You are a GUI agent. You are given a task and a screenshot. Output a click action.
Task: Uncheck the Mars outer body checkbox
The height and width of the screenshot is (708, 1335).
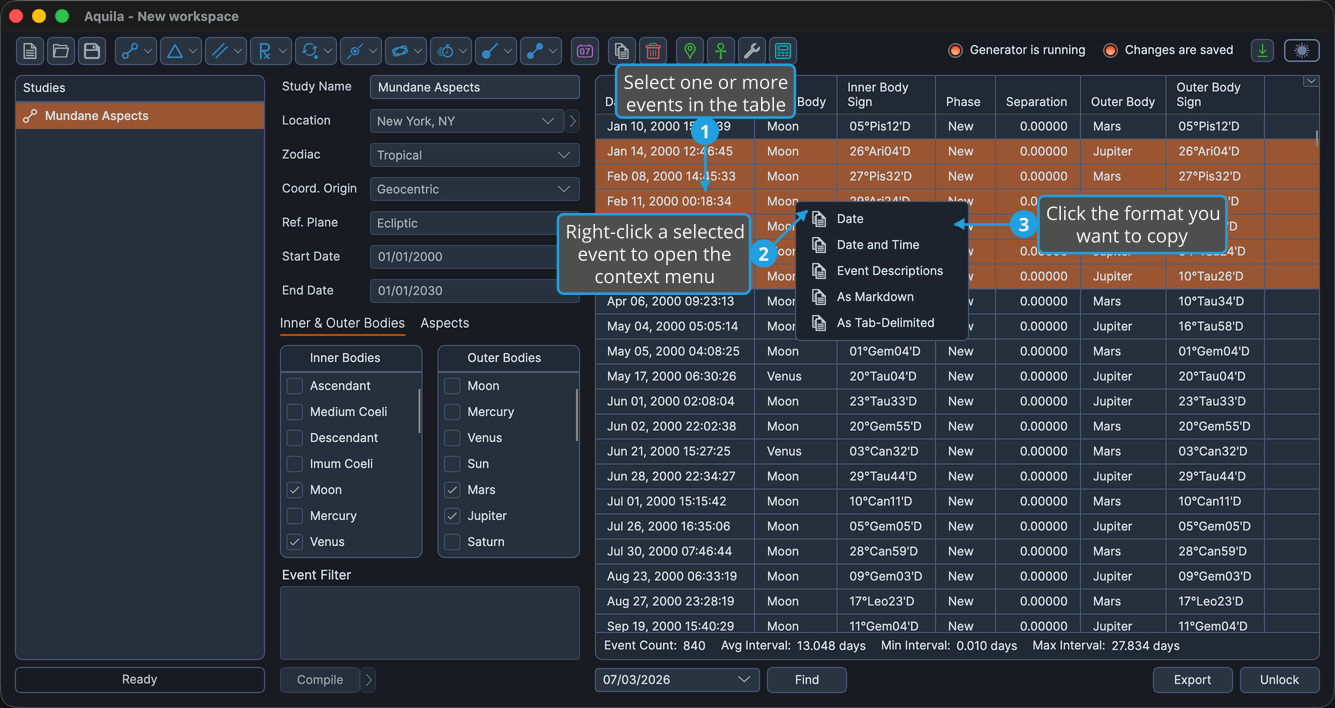452,490
